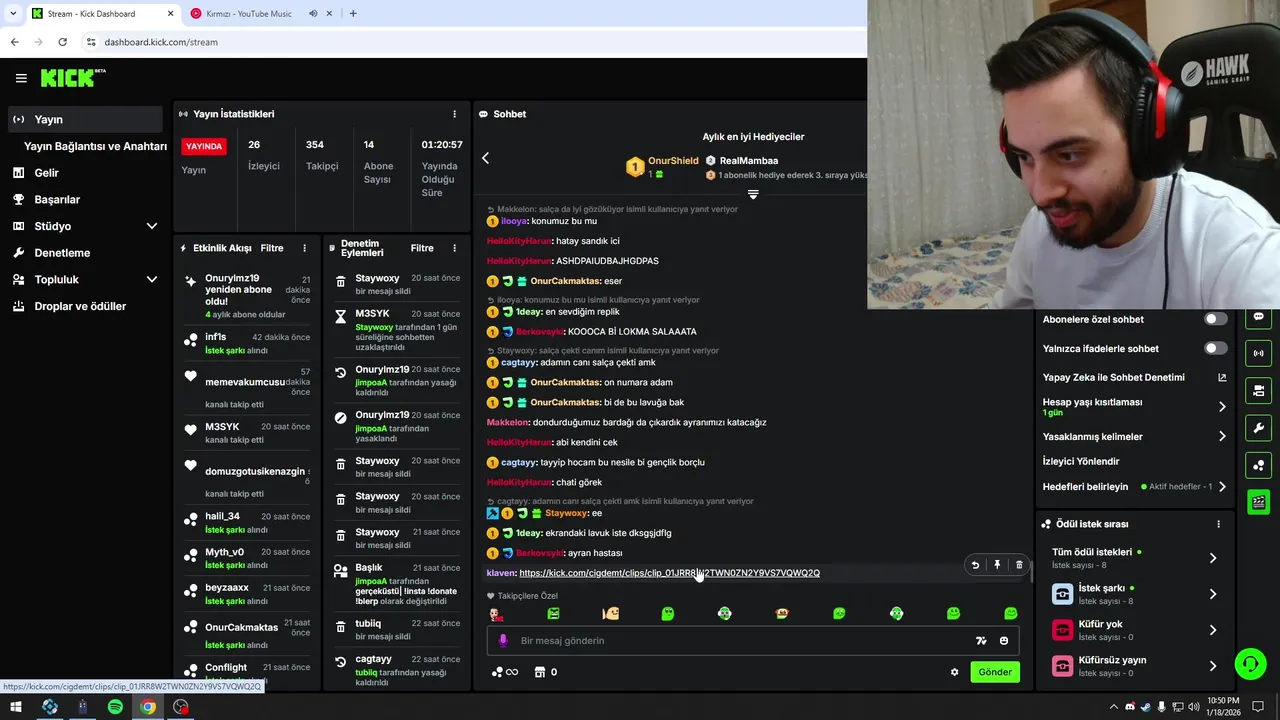This screenshot has height=720, width=1280.
Task: Delete klaven's chat message with trash icon
Action: click(1019, 565)
